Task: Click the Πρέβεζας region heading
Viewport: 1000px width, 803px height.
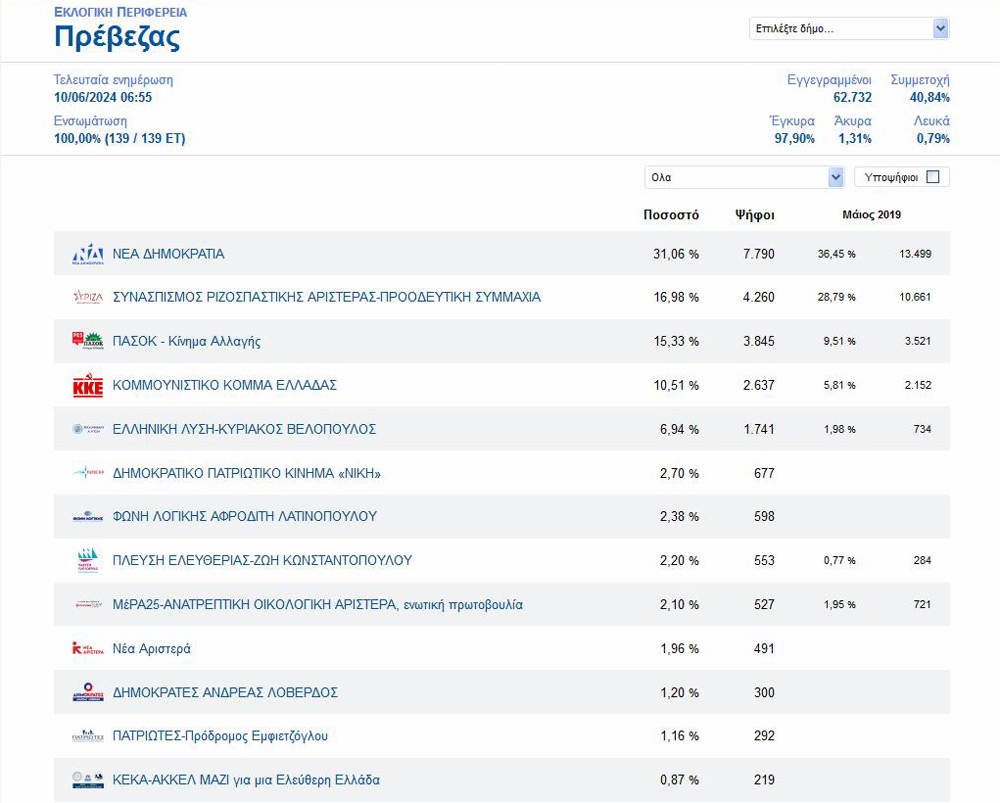Action: click(x=117, y=38)
